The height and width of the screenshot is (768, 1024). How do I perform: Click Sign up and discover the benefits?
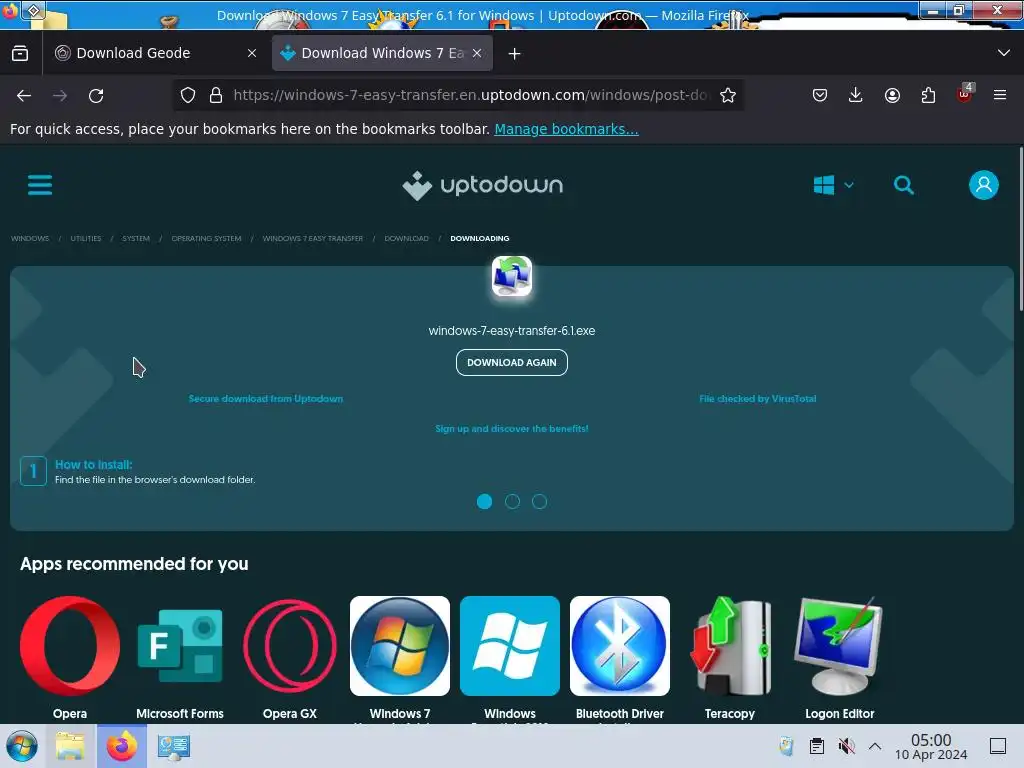point(511,428)
